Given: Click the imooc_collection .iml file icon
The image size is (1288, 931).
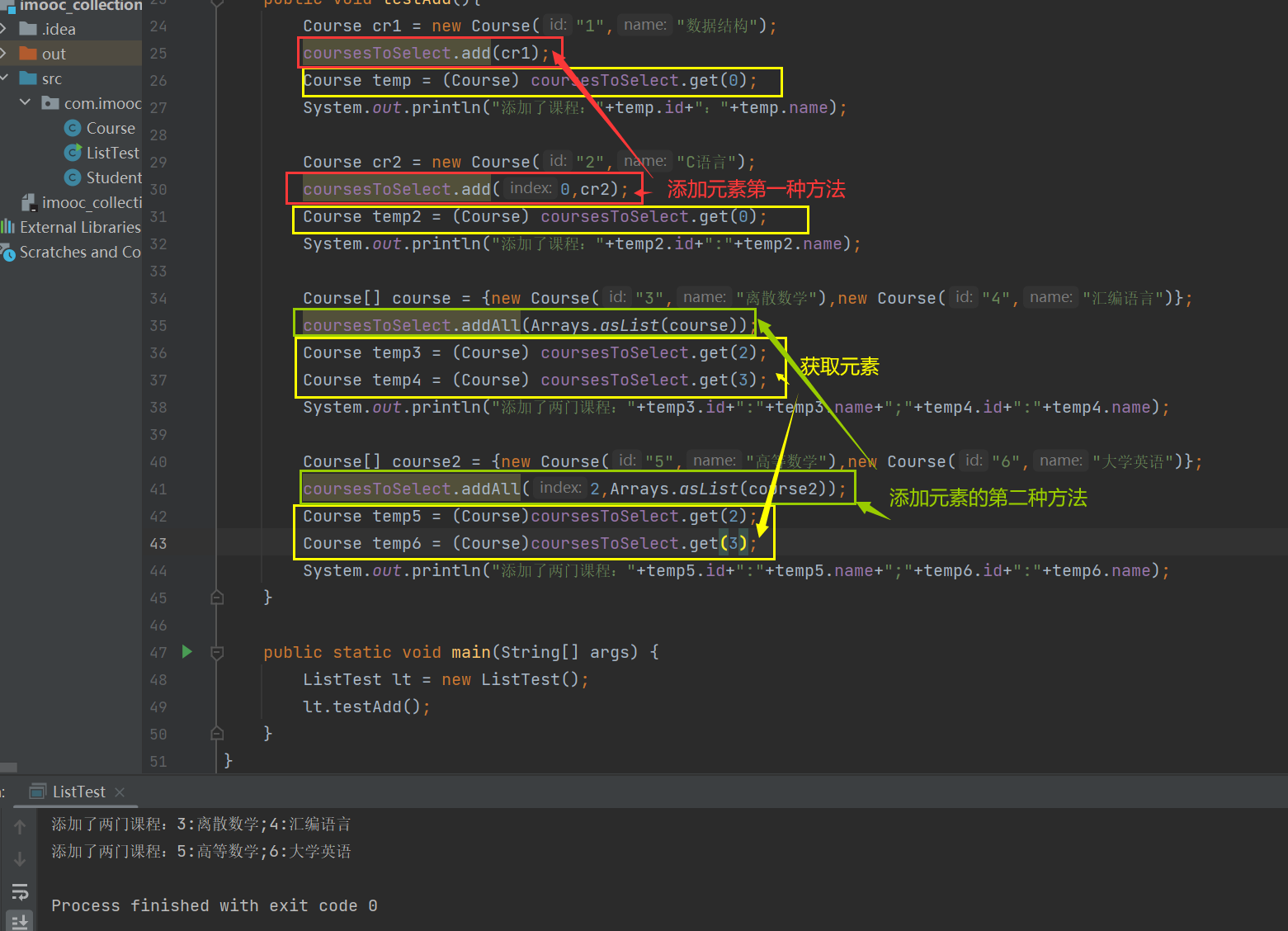Looking at the screenshot, I should [29, 203].
